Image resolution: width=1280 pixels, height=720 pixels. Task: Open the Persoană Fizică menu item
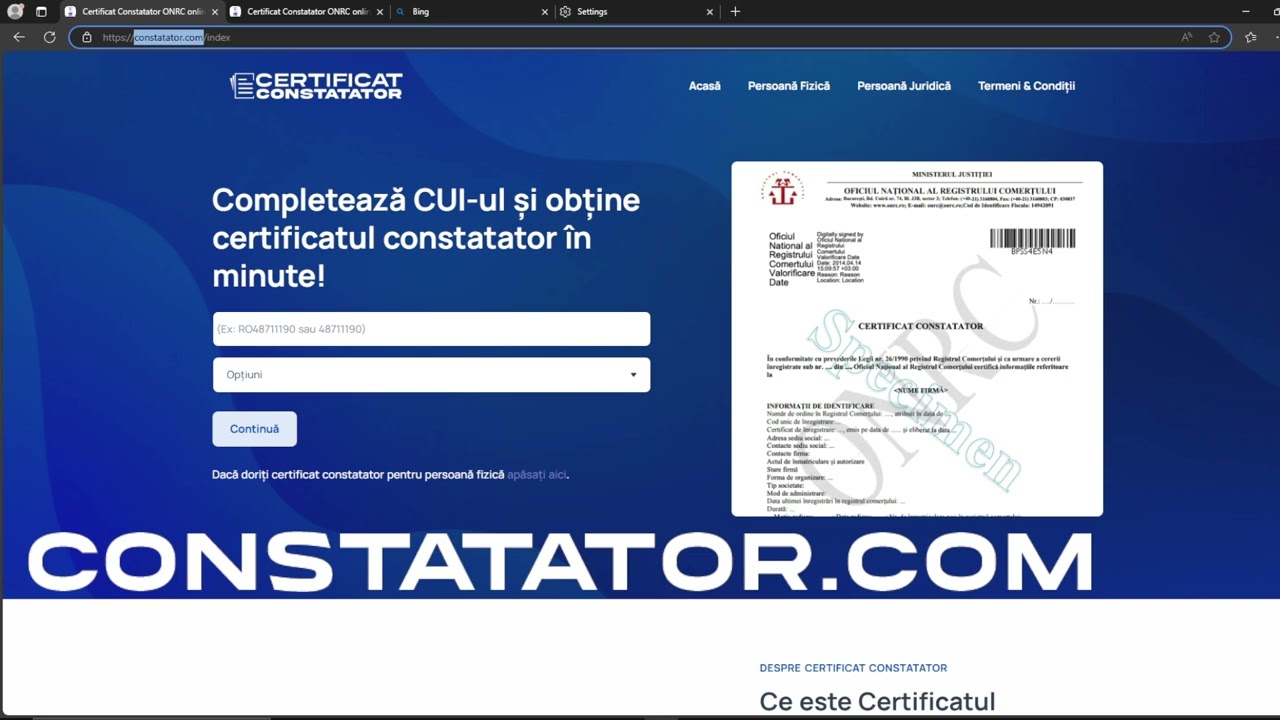point(789,86)
